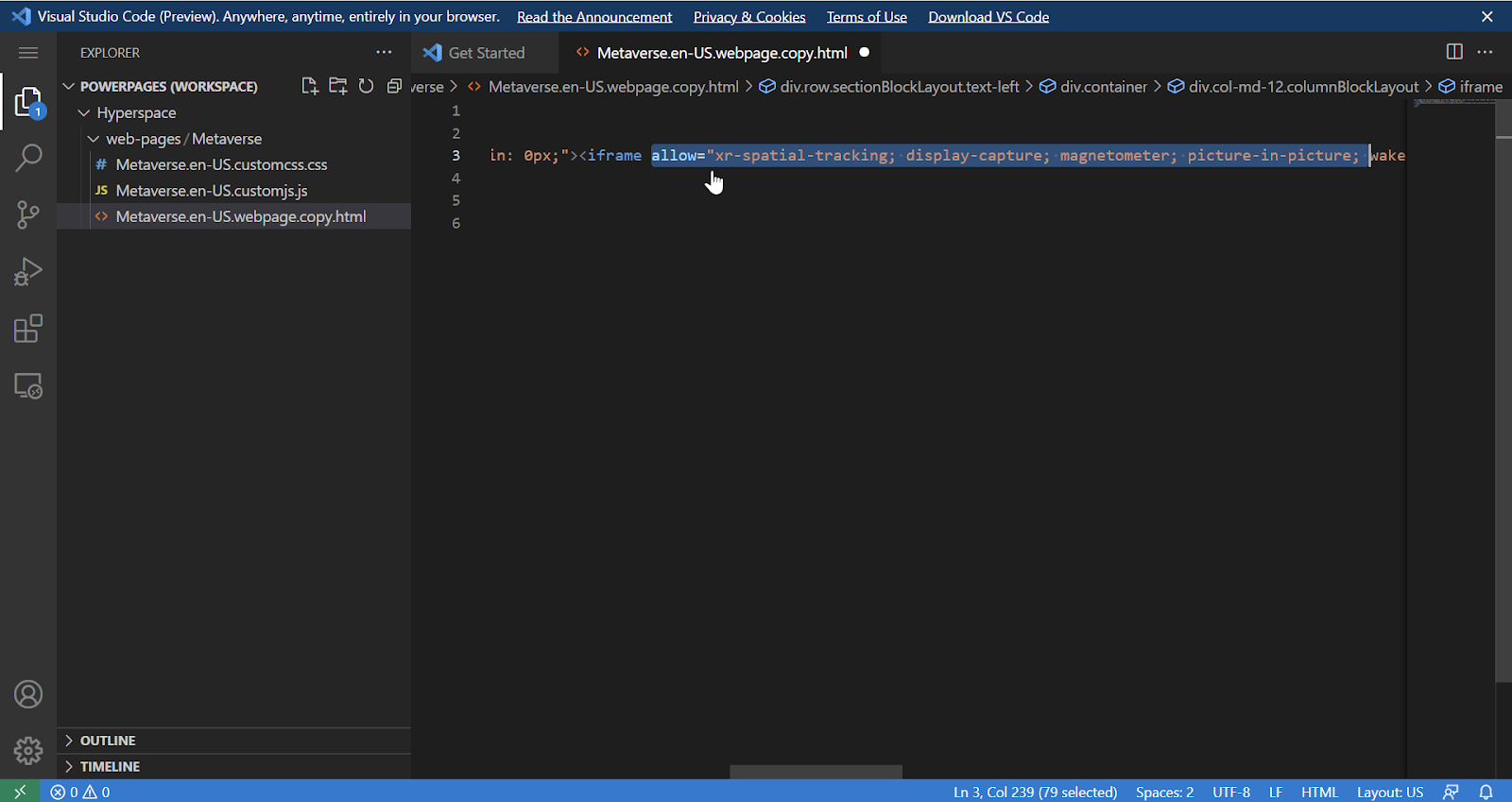Create a new file in the workspace

pyautogui.click(x=310, y=86)
